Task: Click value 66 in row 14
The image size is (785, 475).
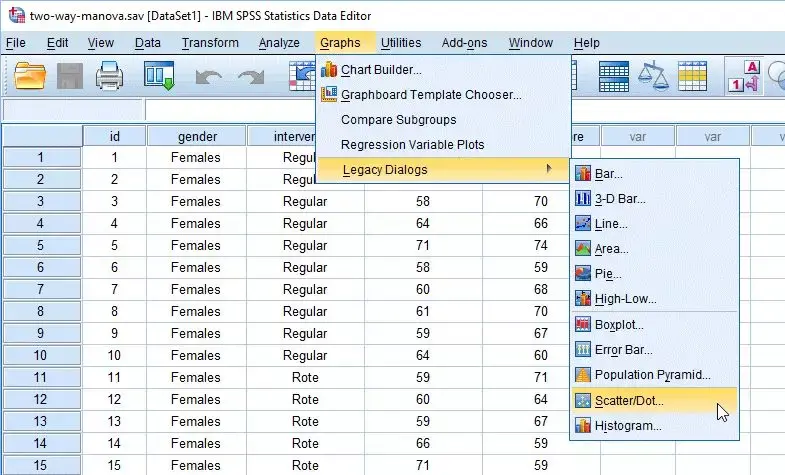Action: 423,443
